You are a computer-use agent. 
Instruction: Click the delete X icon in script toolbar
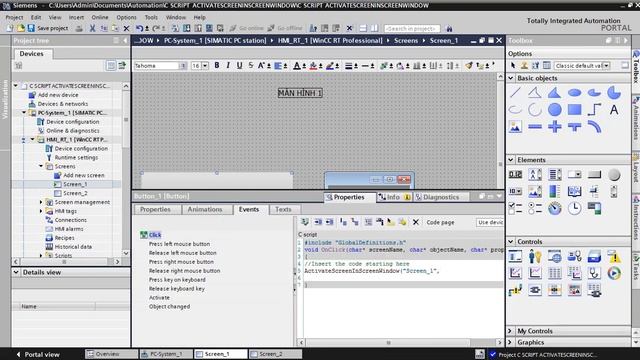click(416, 222)
